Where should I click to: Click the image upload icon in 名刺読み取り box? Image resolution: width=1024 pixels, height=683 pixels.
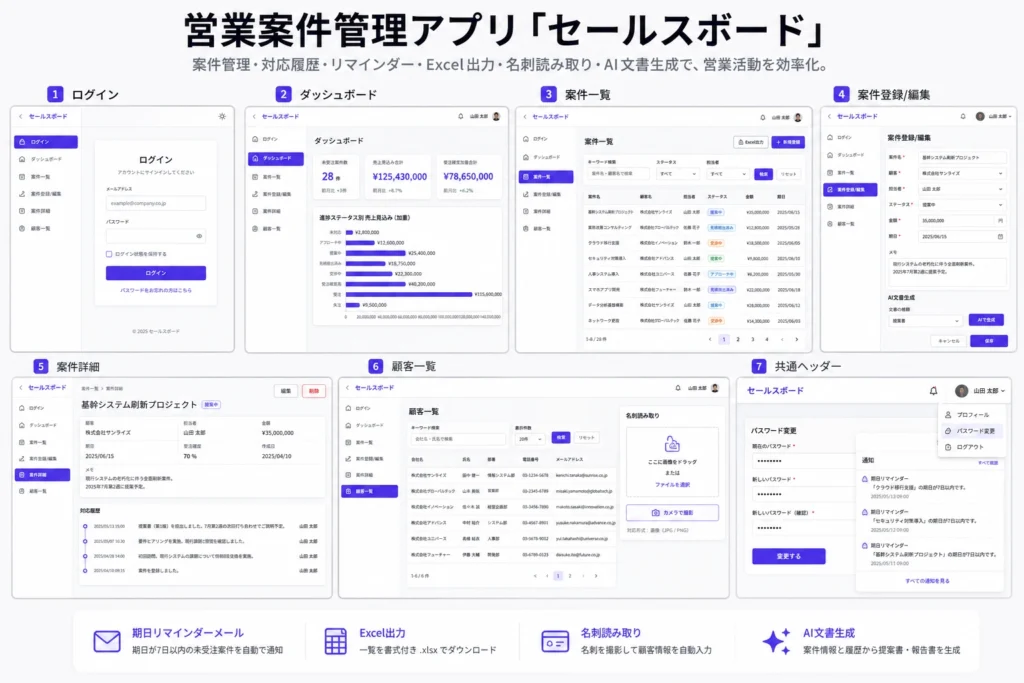tap(672, 444)
